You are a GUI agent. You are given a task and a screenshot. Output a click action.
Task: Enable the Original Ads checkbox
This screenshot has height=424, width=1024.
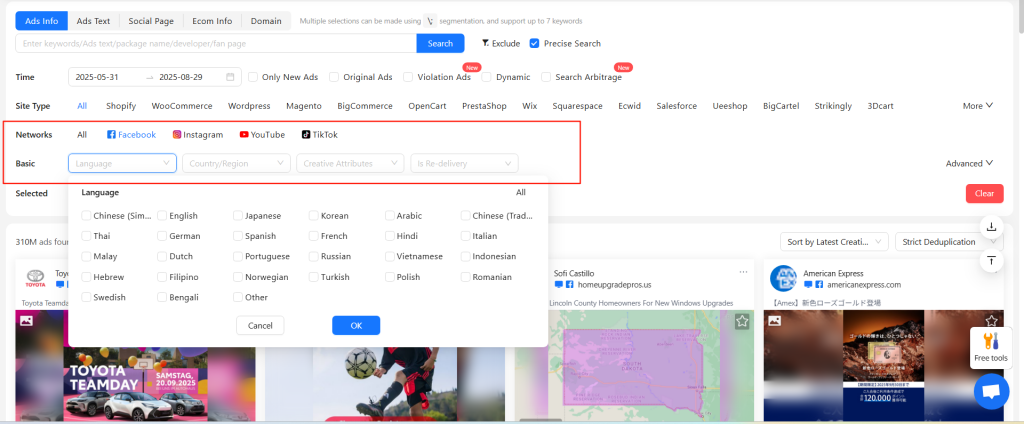pyautogui.click(x=334, y=77)
